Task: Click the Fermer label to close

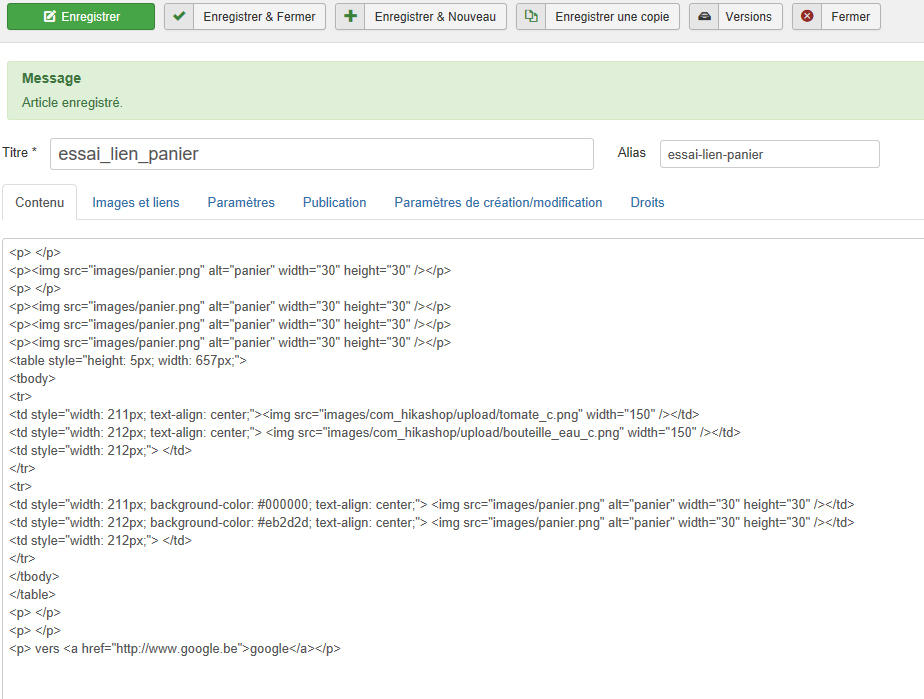Action: coord(850,17)
